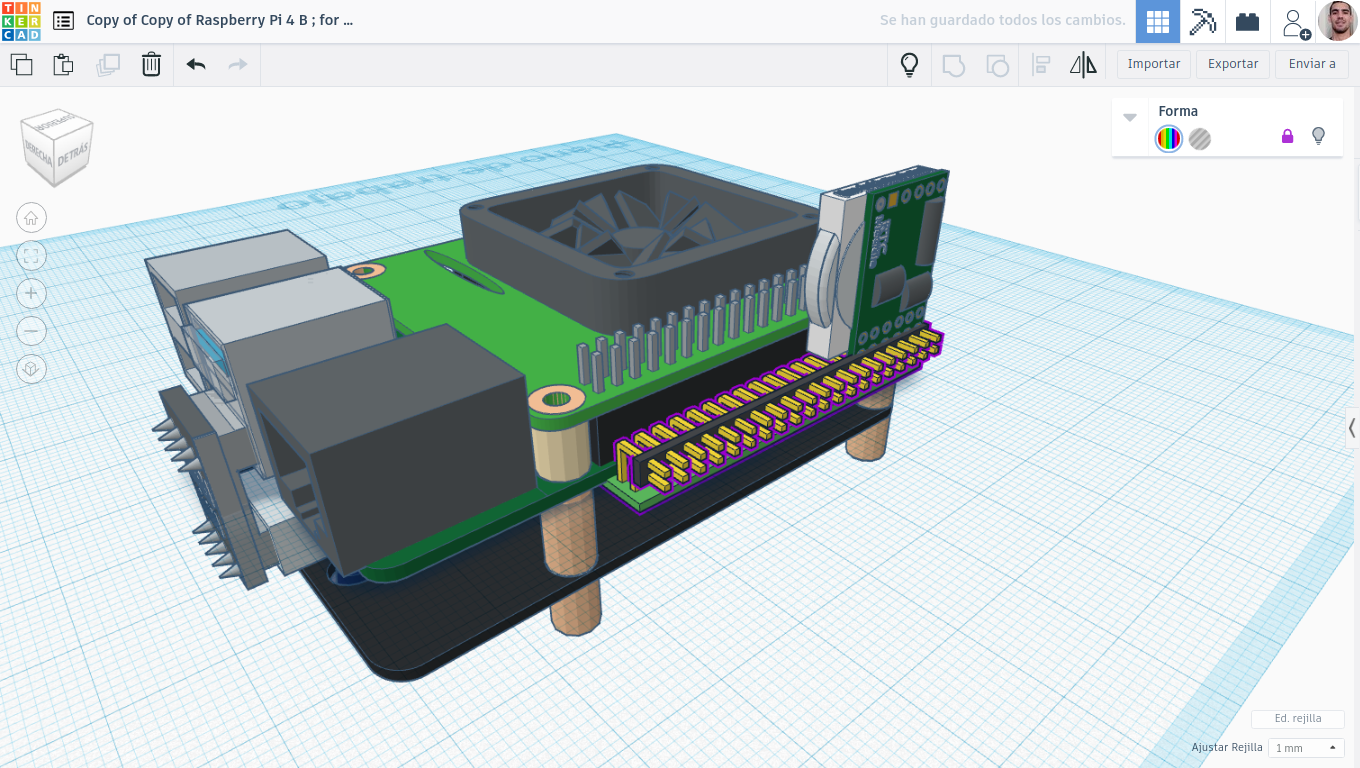Click the Copy icon in the toolbar
Screen dimensions: 1360x768
21,65
